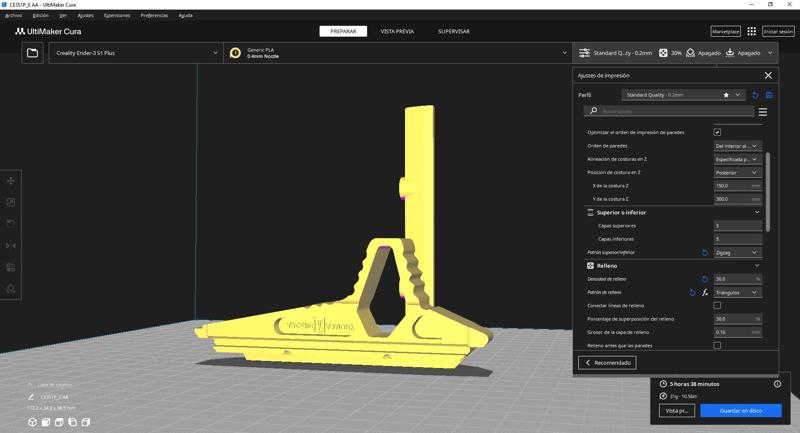800x433 pixels.
Task: Enable Conectar líneas de relleno checkbox
Action: point(717,306)
